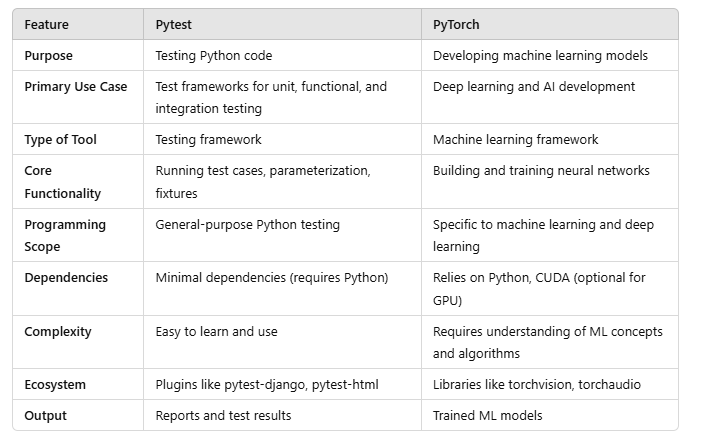The image size is (702, 447).
Task: Click the Feature column header
Action: coord(46,24)
